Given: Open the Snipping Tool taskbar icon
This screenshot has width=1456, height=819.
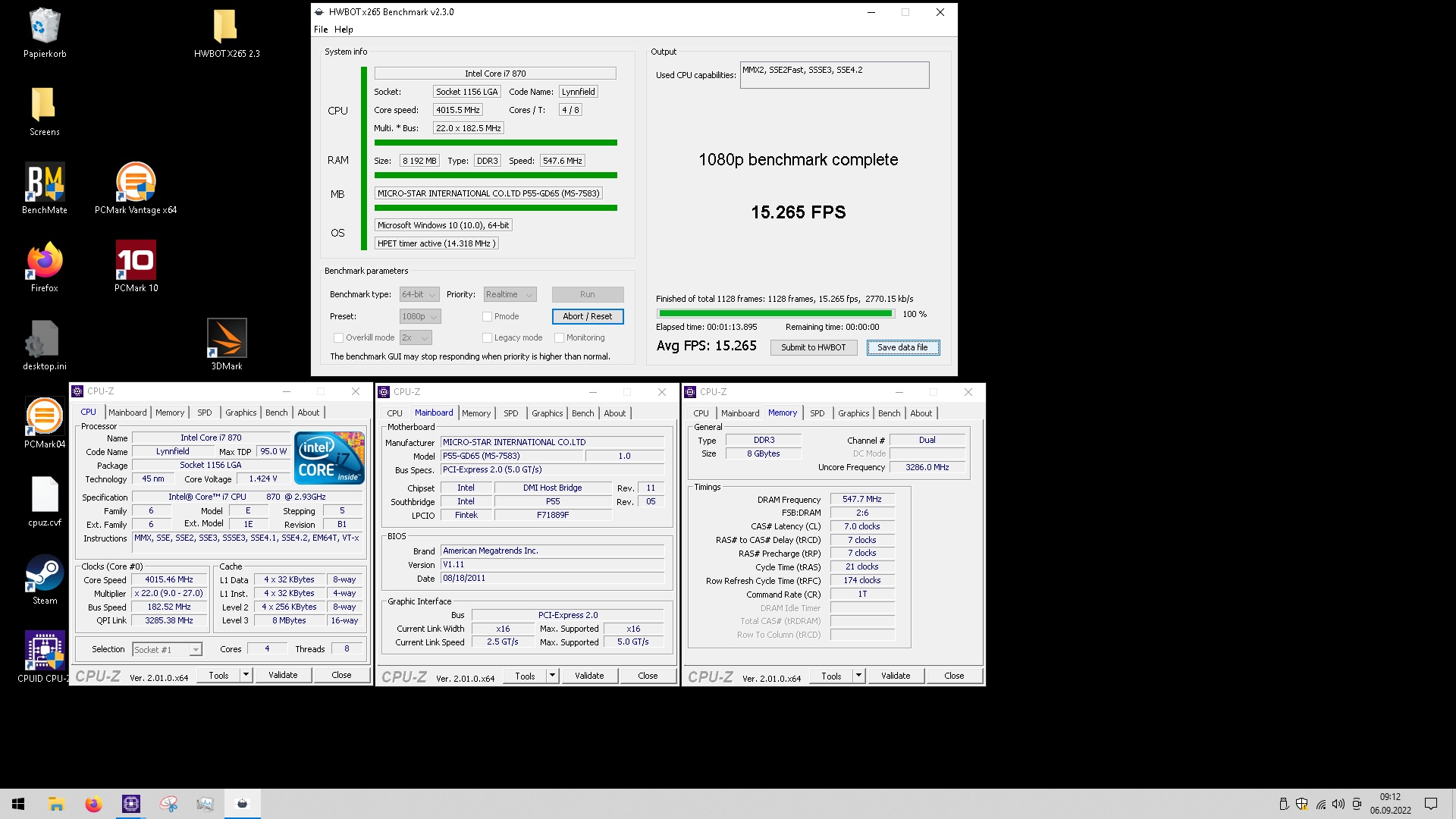Looking at the screenshot, I should point(168,804).
